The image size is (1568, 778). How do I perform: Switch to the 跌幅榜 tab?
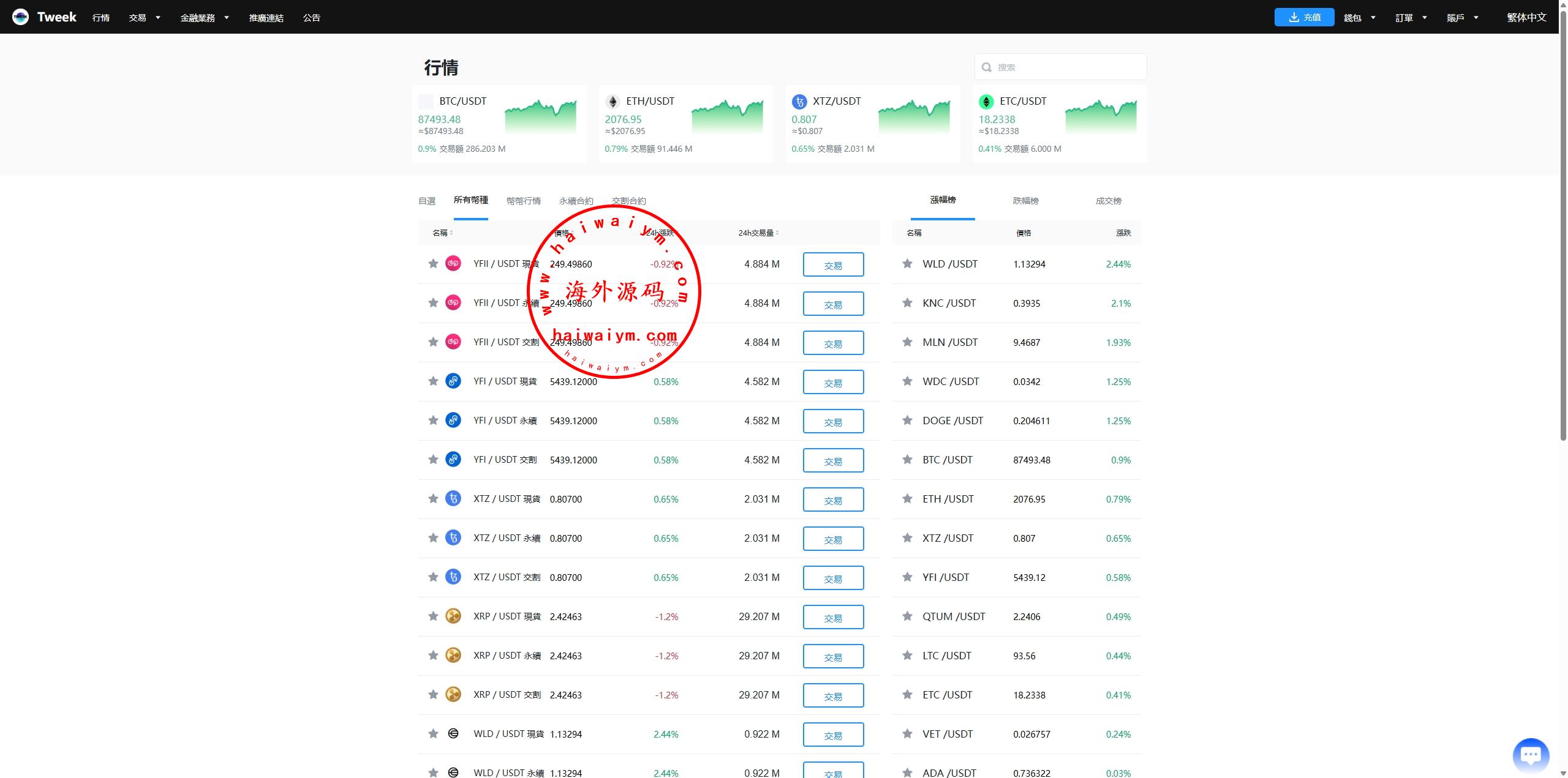pos(1025,201)
